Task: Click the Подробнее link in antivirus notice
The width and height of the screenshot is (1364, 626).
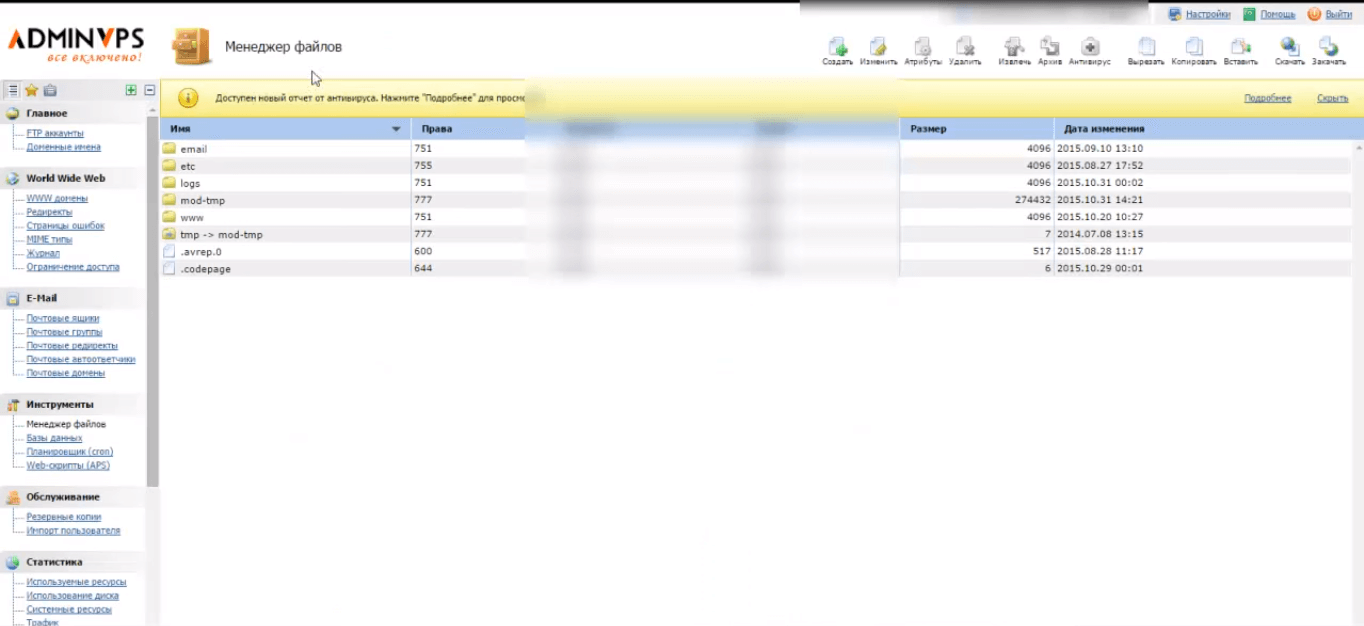Action: tap(1267, 98)
